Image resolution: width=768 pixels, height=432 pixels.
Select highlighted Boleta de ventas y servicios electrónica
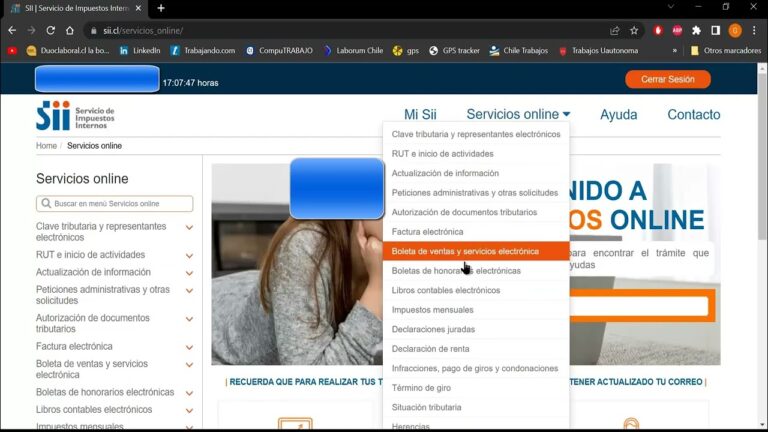[476, 251]
